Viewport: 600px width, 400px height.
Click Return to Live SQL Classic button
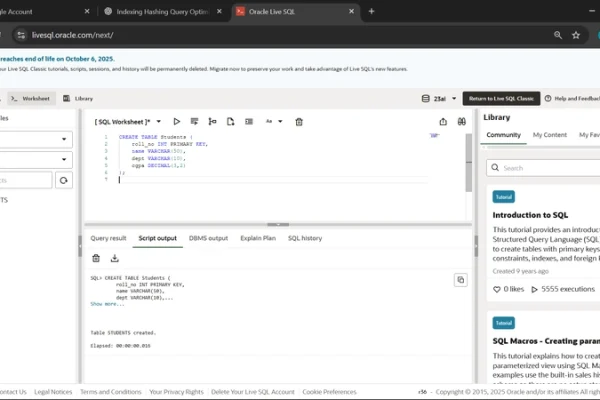click(503, 98)
